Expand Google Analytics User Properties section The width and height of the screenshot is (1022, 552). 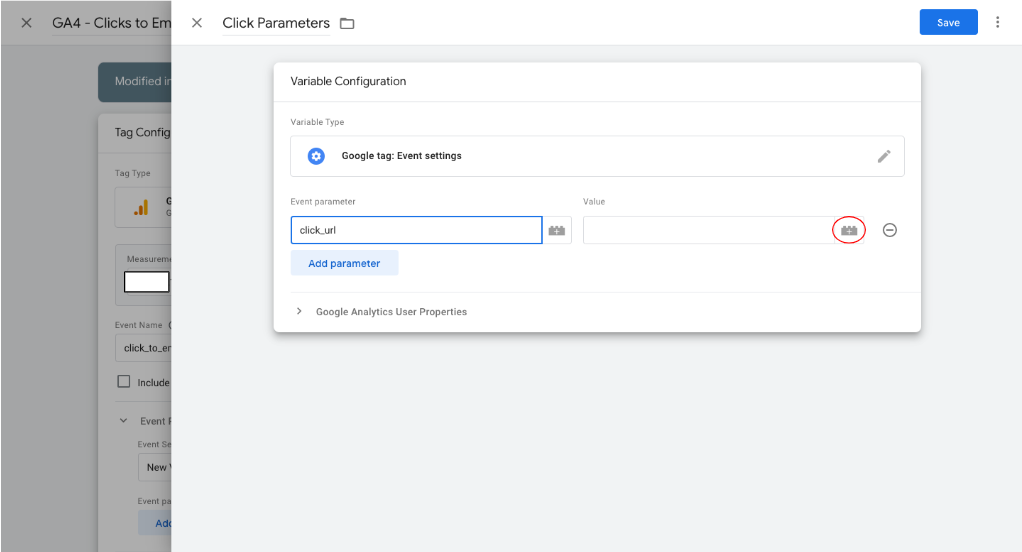pos(299,312)
